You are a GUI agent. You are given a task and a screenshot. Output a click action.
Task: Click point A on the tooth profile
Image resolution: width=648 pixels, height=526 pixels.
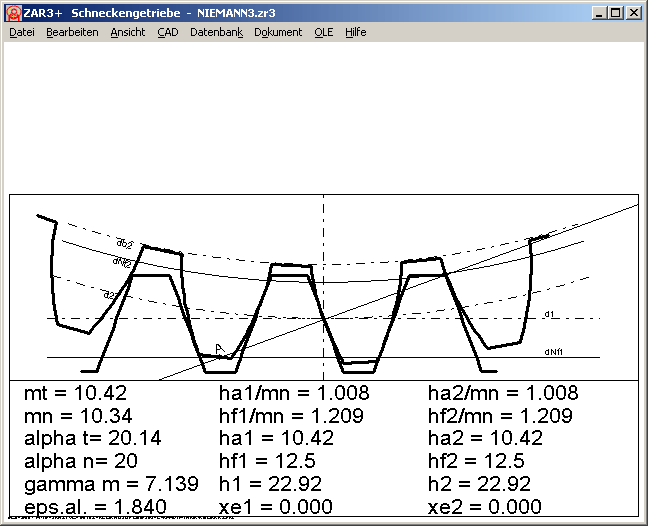[x=219, y=349]
